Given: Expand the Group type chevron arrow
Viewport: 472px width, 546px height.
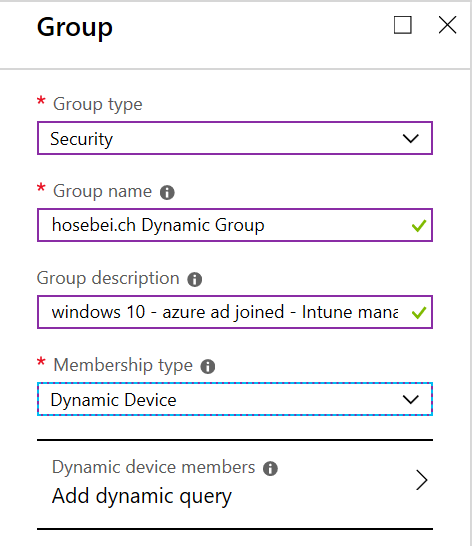Looking at the screenshot, I should (x=411, y=139).
